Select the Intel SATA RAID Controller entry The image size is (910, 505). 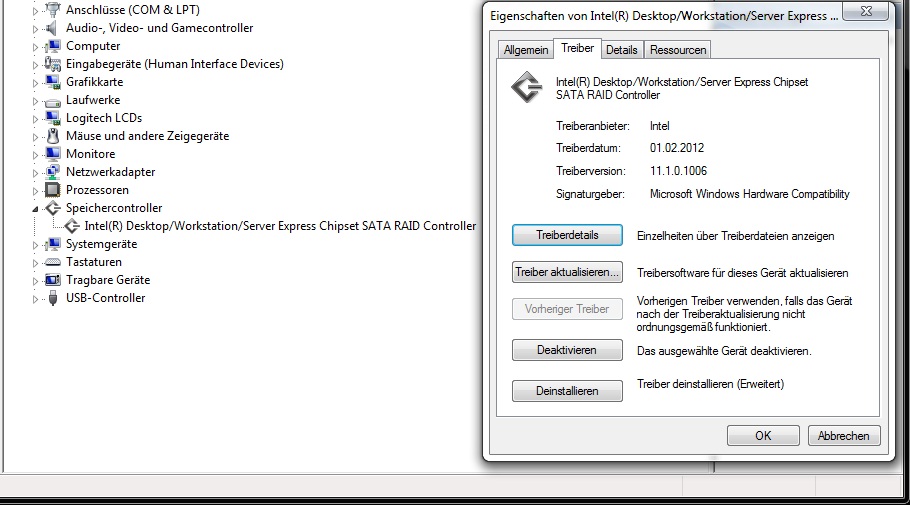280,226
